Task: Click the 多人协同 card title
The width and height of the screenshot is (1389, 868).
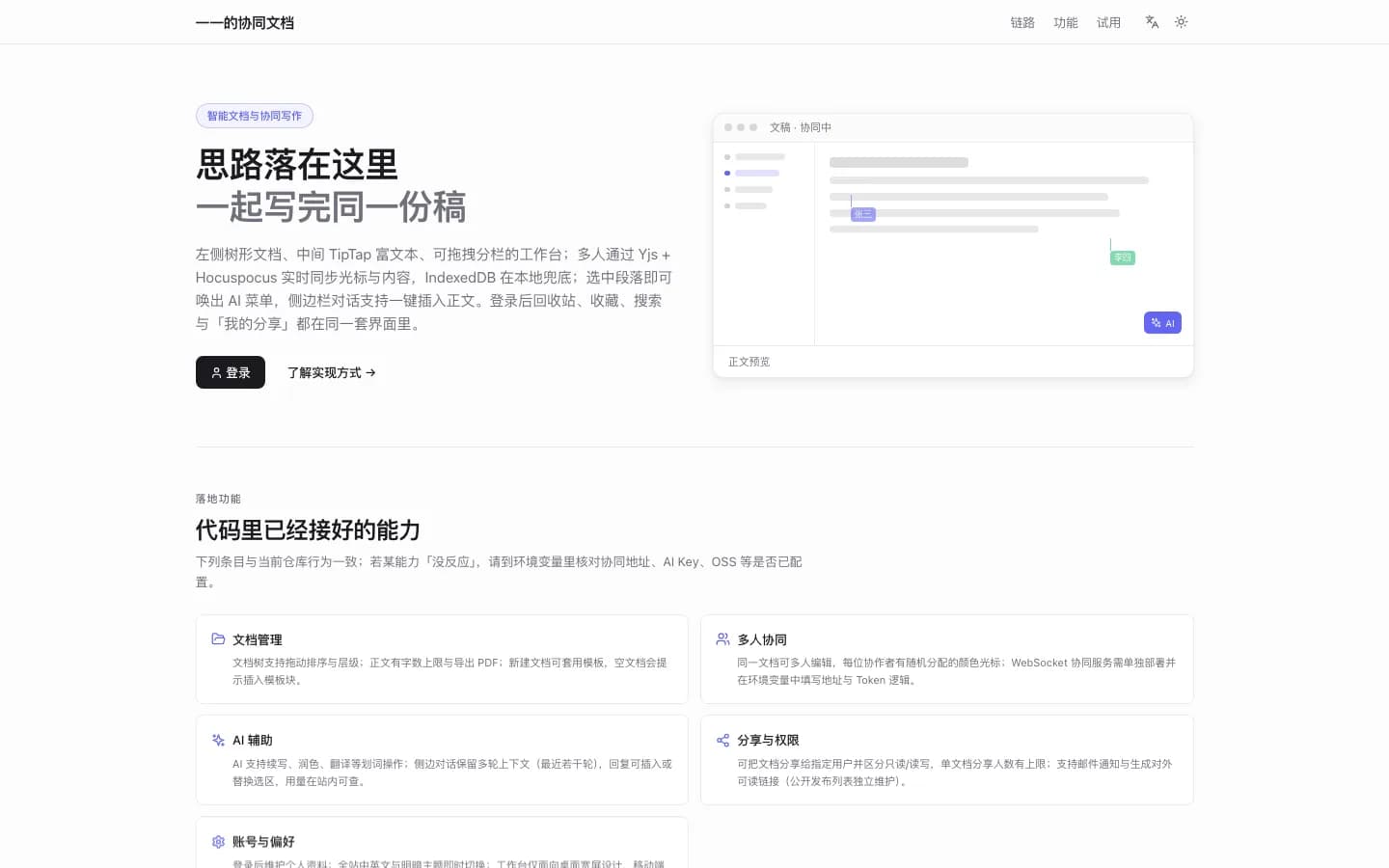Action: [762, 639]
